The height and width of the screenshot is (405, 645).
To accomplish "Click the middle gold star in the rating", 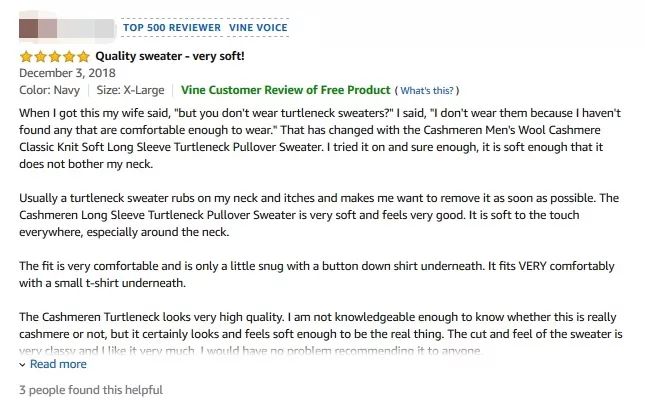I will [x=54, y=56].
